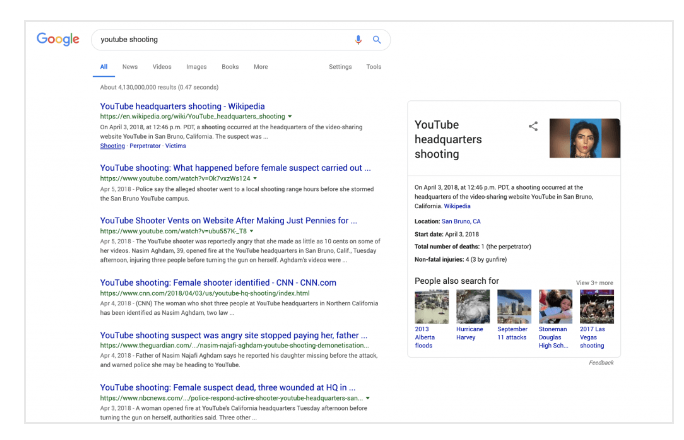The height and width of the screenshot is (440, 684).
Task: Click 'Non-fatal injuries' line
Action: pyautogui.click(x=461, y=259)
